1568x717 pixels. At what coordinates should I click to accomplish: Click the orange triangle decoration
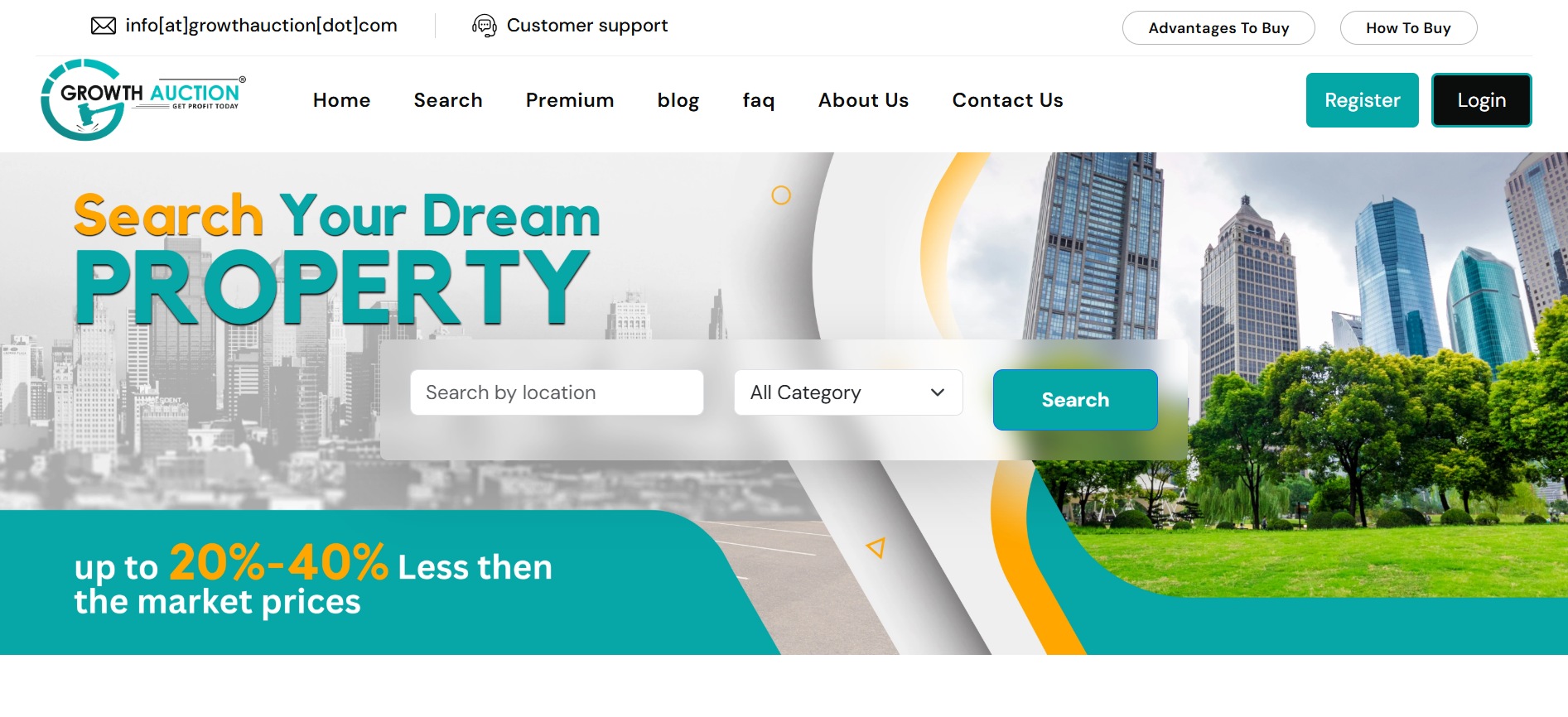click(x=876, y=547)
